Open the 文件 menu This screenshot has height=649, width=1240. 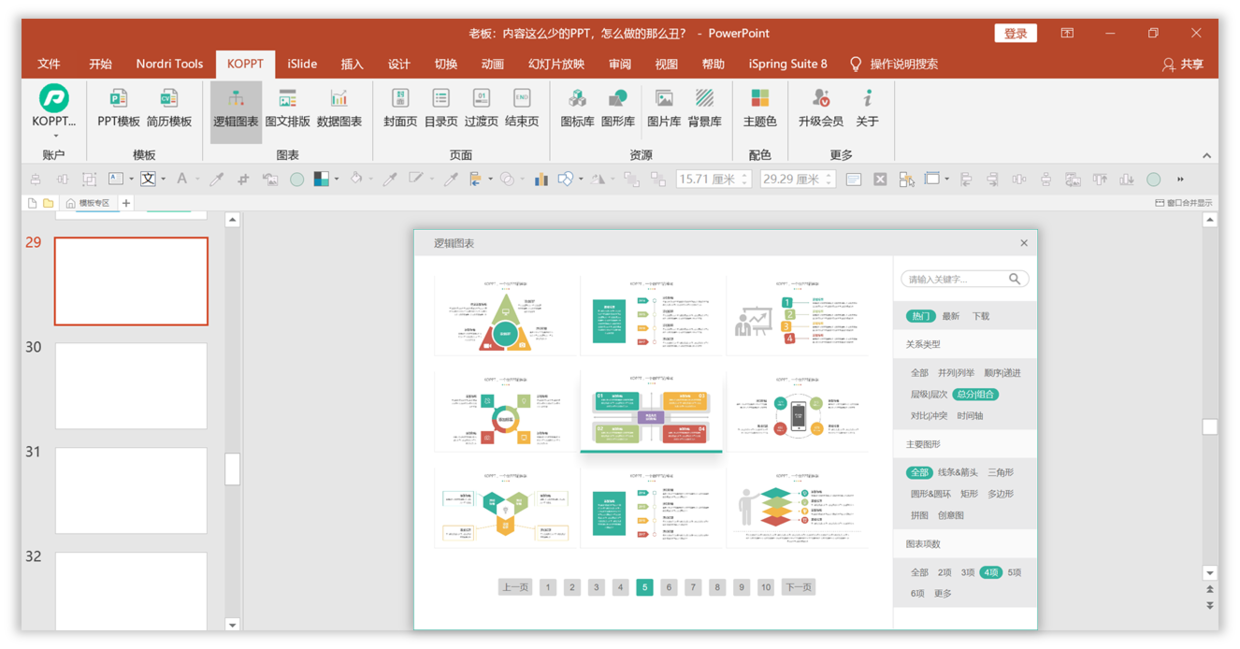click(49, 64)
